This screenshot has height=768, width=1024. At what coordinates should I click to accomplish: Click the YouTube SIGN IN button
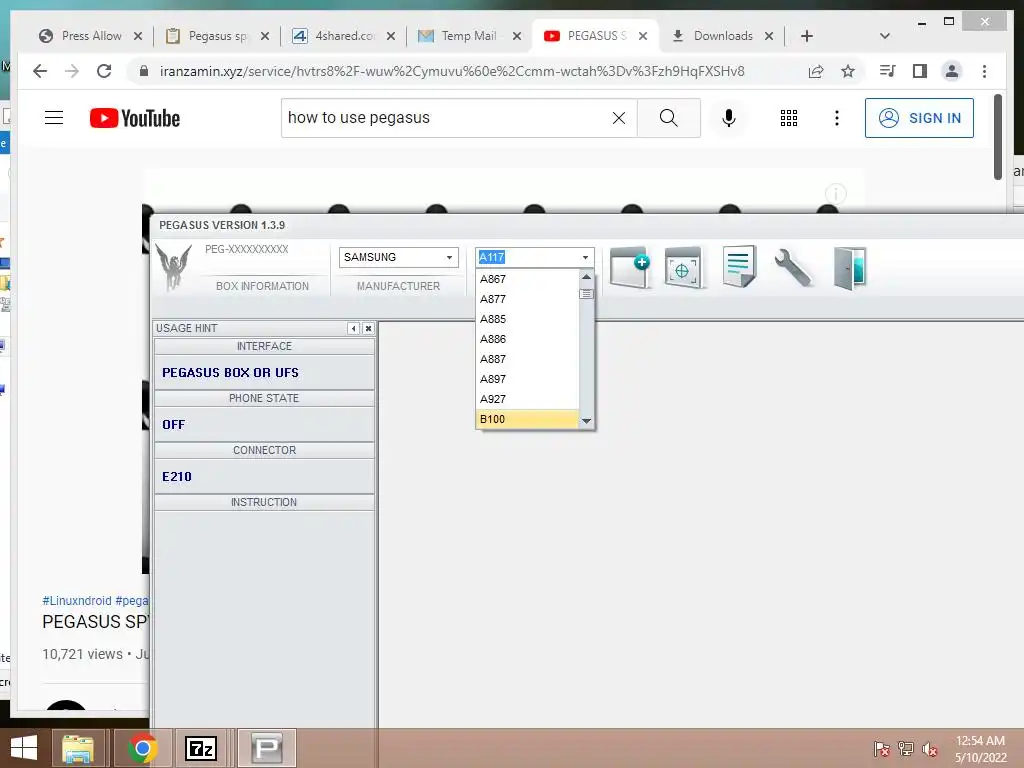click(920, 118)
